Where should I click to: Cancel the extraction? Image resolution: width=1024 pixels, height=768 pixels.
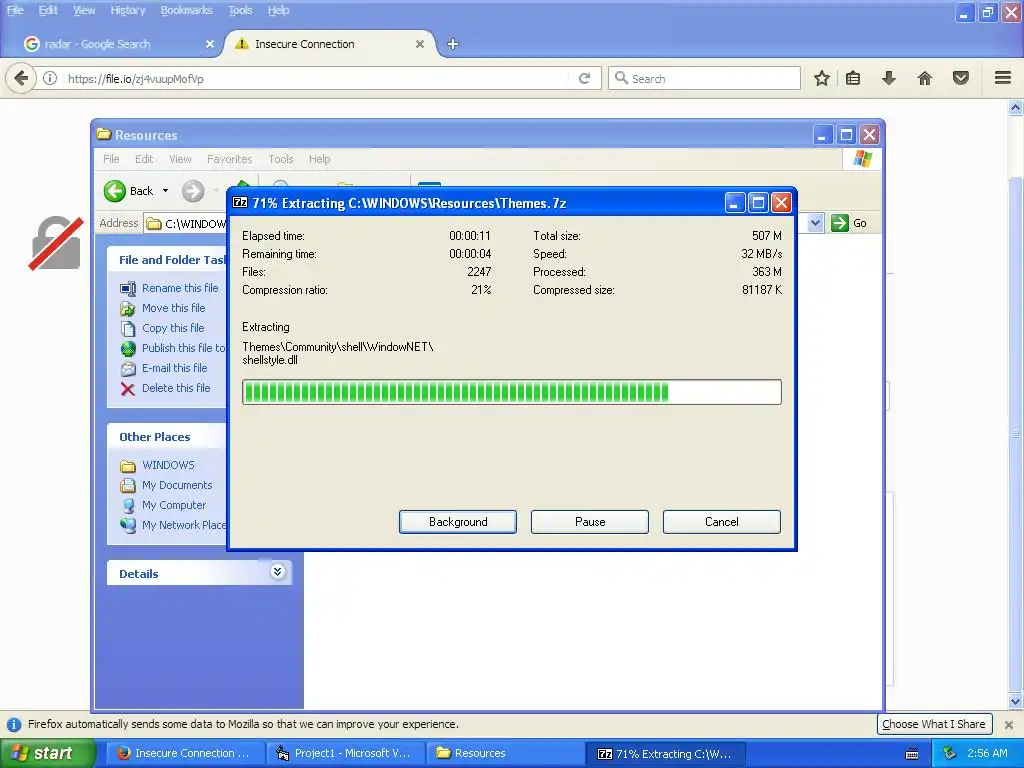(x=722, y=522)
